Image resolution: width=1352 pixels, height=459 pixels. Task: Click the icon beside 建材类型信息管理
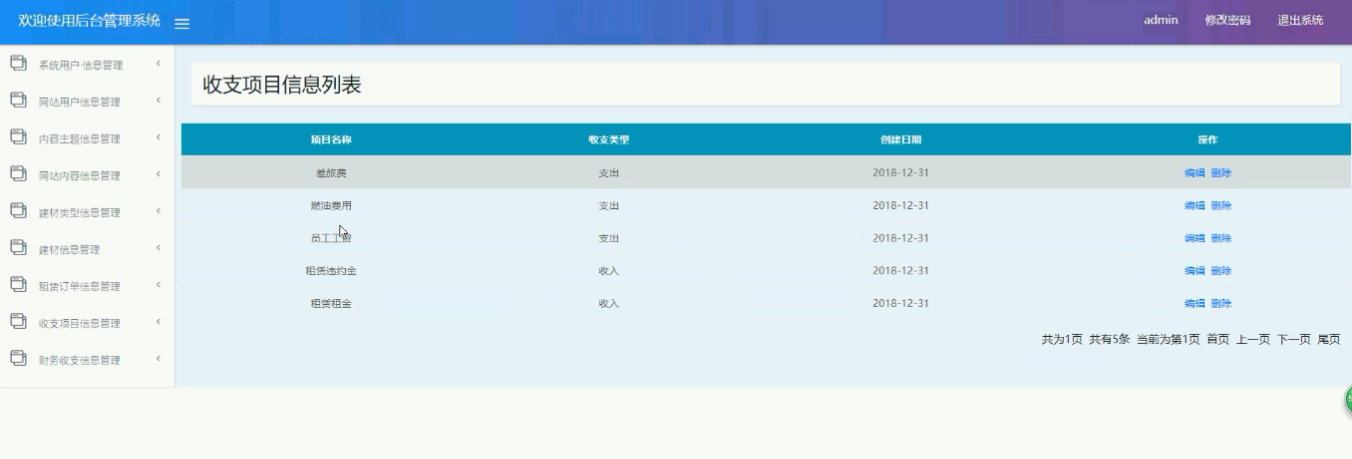click(17, 211)
